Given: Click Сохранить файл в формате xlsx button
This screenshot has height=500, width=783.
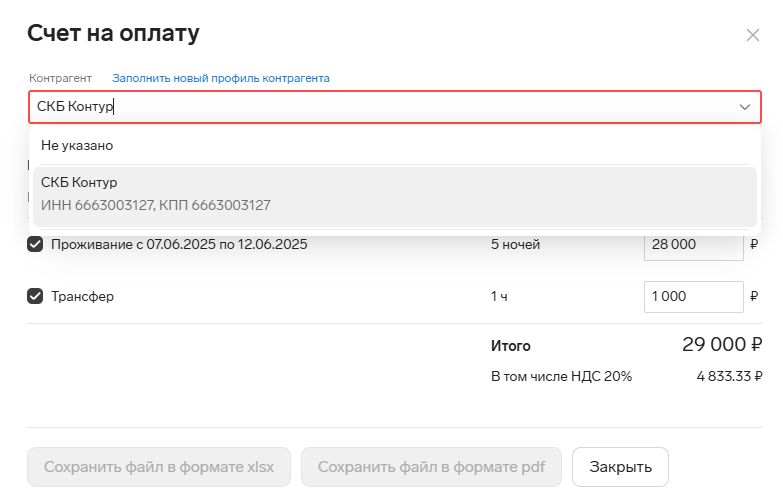Looking at the screenshot, I should tap(159, 467).
